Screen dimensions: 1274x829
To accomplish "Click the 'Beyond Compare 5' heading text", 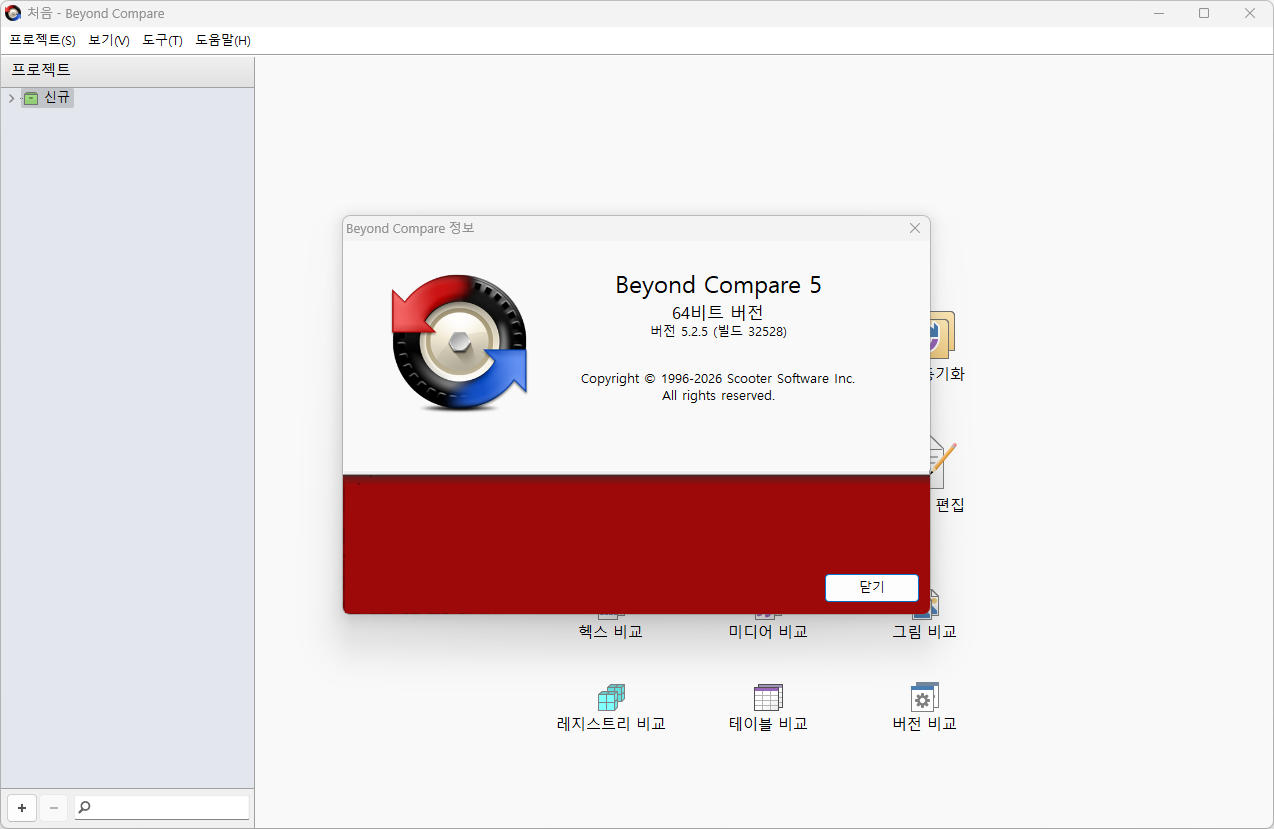I will (718, 285).
